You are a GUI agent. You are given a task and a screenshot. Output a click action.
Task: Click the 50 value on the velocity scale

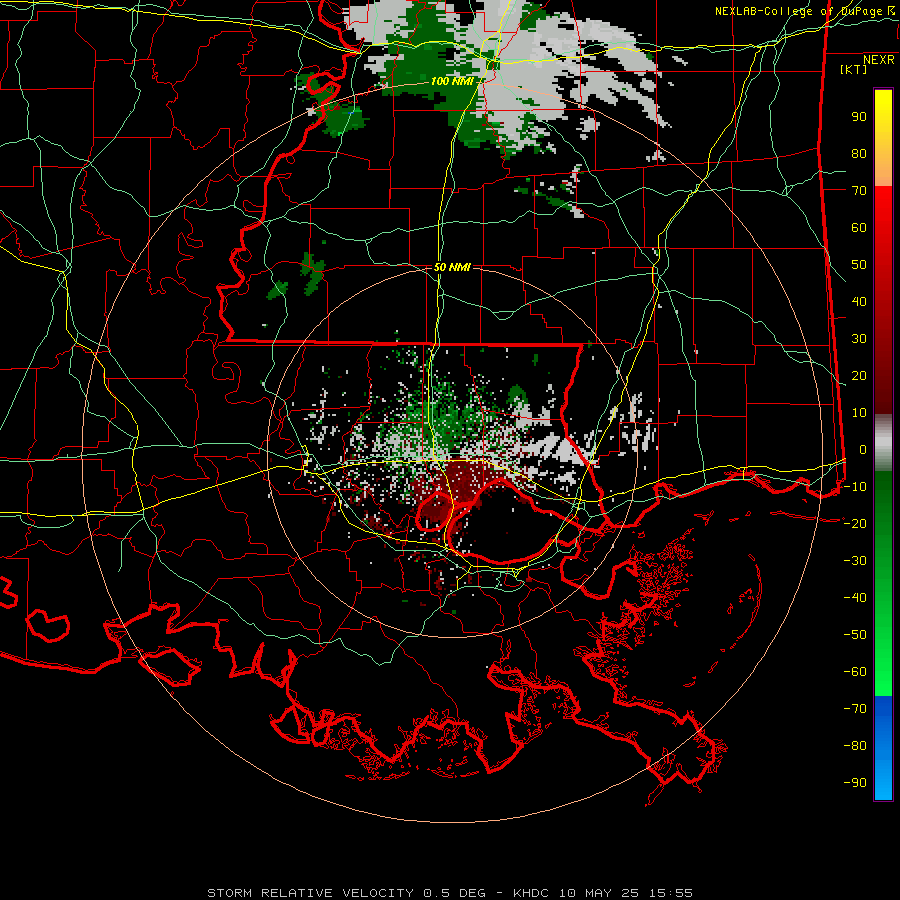coord(859,265)
